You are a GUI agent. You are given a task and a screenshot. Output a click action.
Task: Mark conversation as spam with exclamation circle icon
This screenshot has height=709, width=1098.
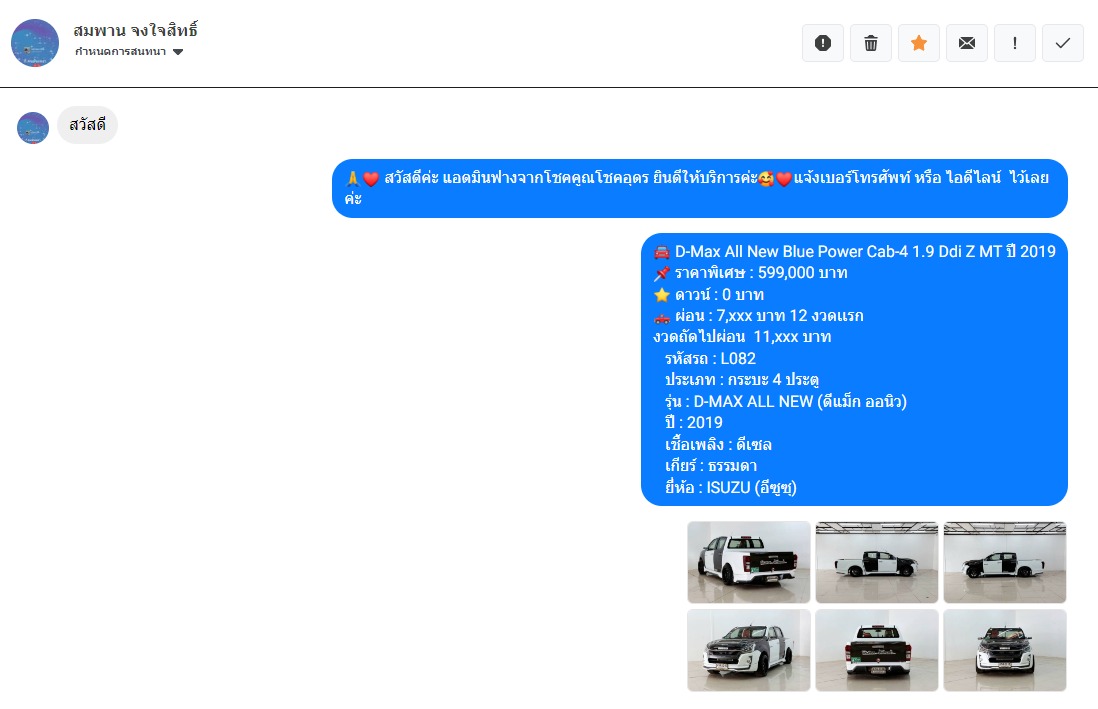point(823,43)
